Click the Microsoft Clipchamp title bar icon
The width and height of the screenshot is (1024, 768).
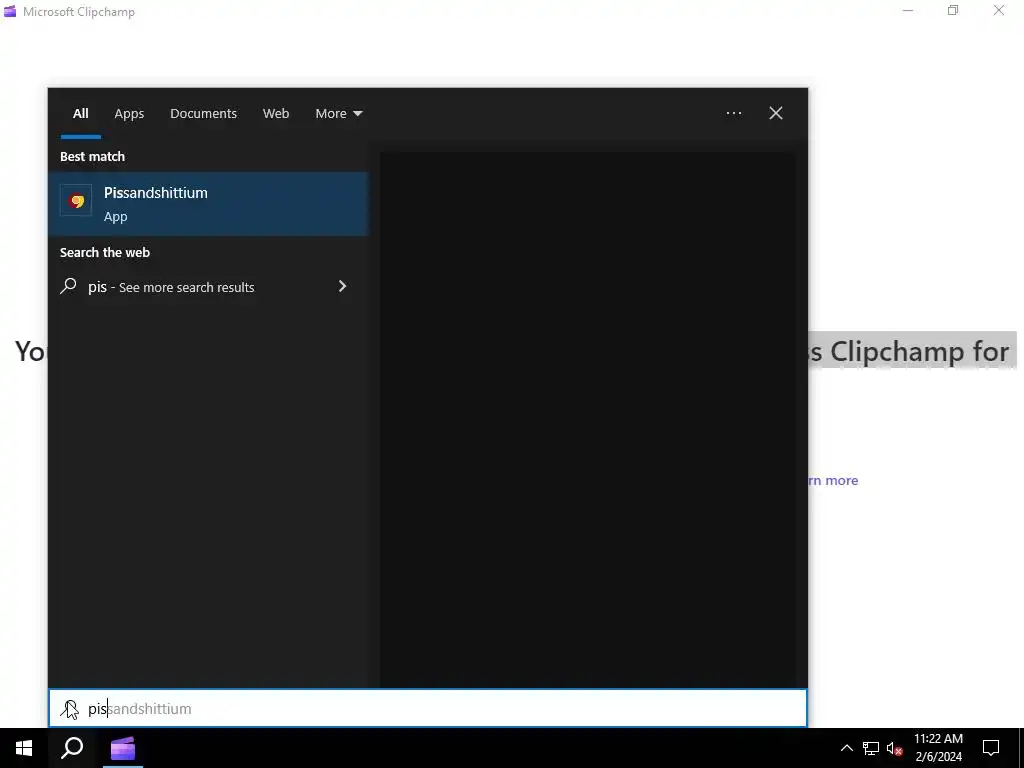tap(10, 11)
